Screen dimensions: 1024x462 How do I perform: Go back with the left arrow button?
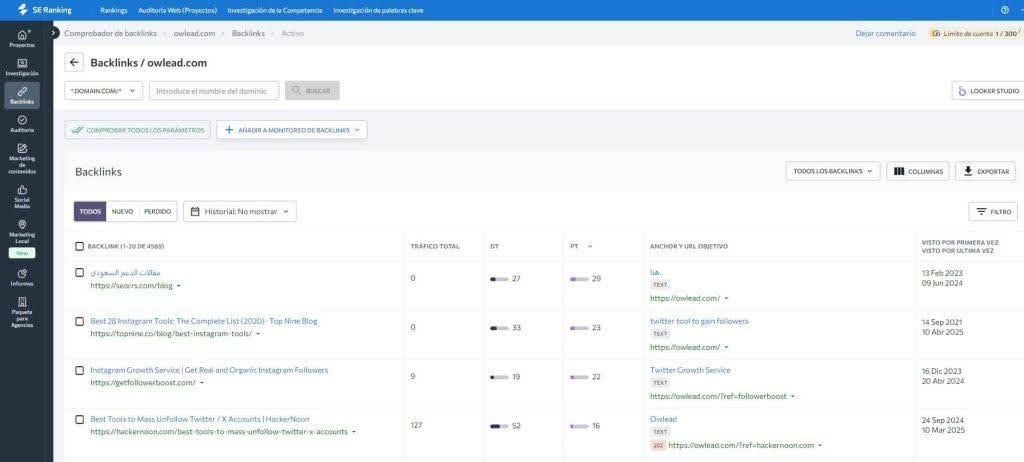pyautogui.click(x=74, y=63)
